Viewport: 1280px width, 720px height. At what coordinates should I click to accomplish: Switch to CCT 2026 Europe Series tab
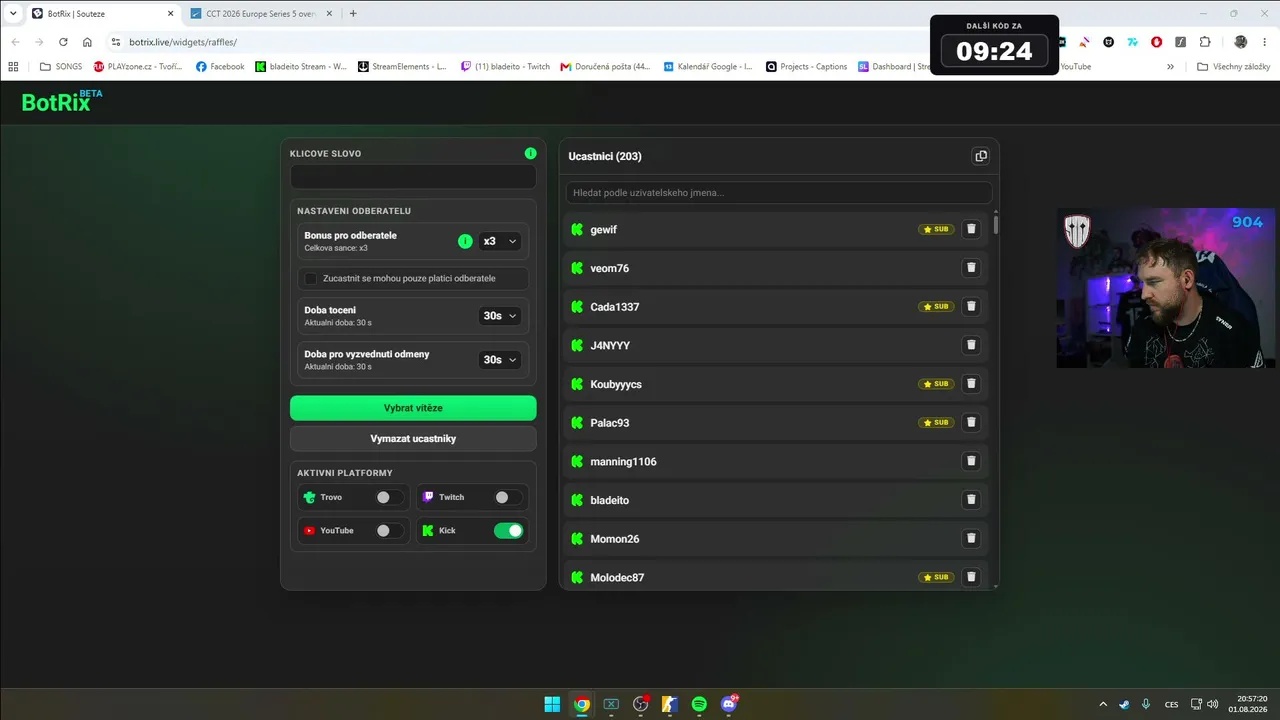point(260,14)
